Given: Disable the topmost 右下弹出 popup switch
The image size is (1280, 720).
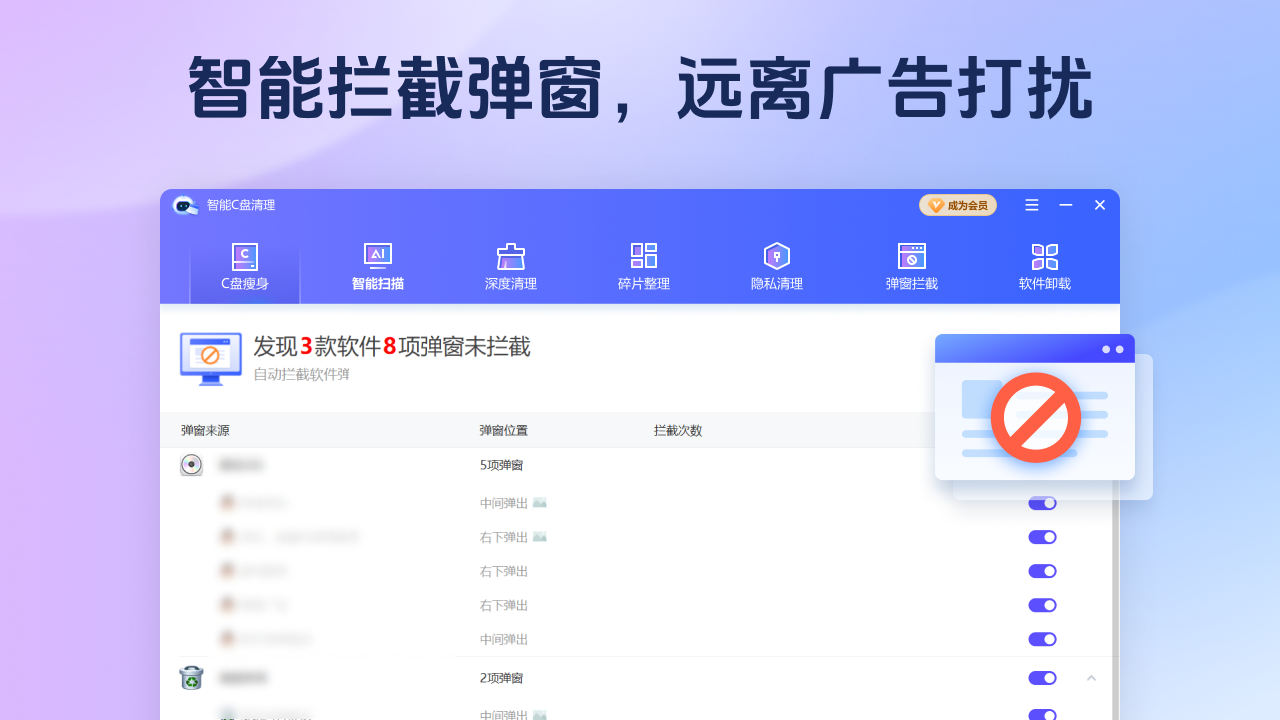Looking at the screenshot, I should pos(1042,537).
